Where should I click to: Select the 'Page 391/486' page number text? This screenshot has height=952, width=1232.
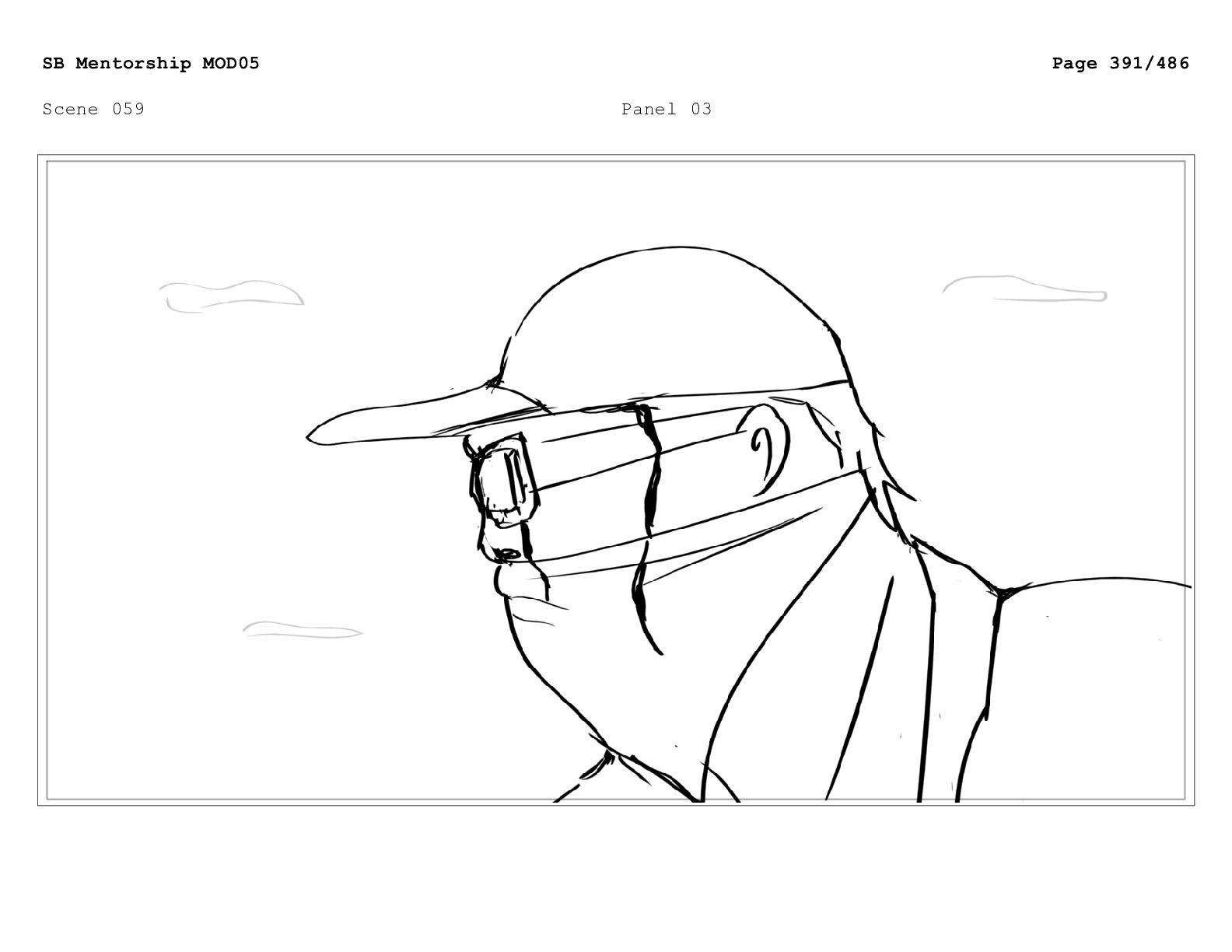click(x=1121, y=63)
